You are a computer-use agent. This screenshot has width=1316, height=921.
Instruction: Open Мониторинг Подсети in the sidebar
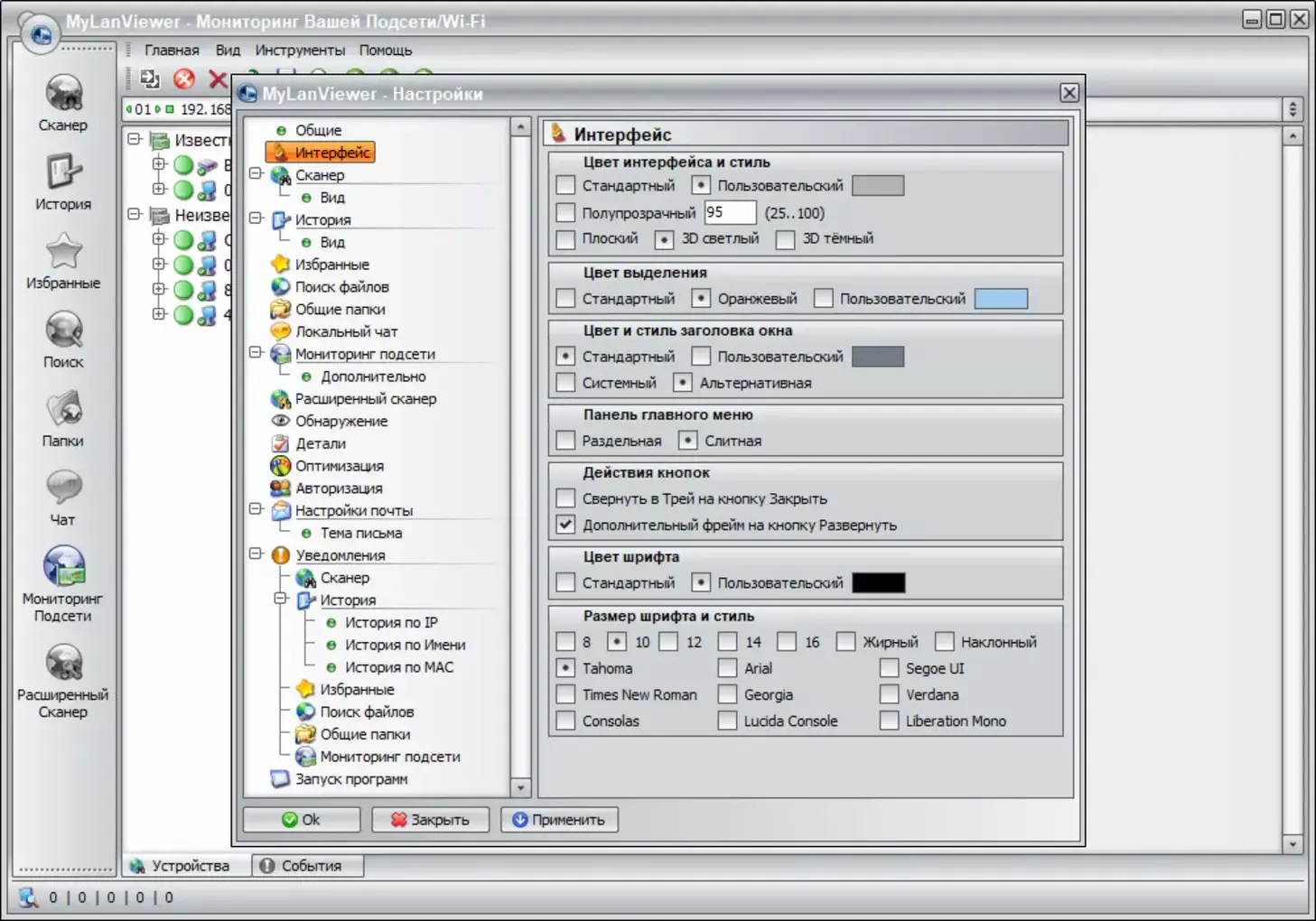(63, 567)
